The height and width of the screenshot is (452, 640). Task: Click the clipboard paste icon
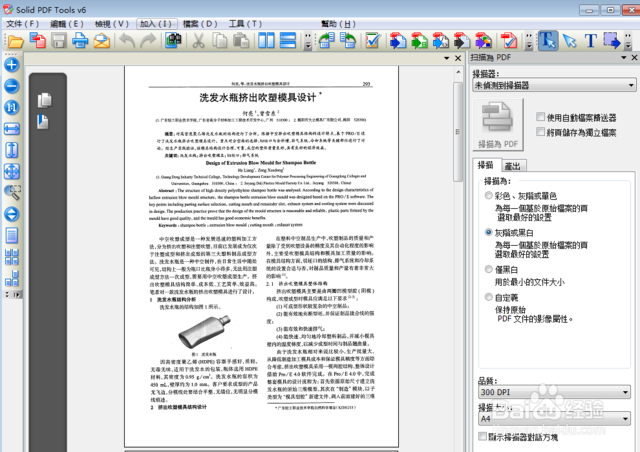tap(241, 41)
